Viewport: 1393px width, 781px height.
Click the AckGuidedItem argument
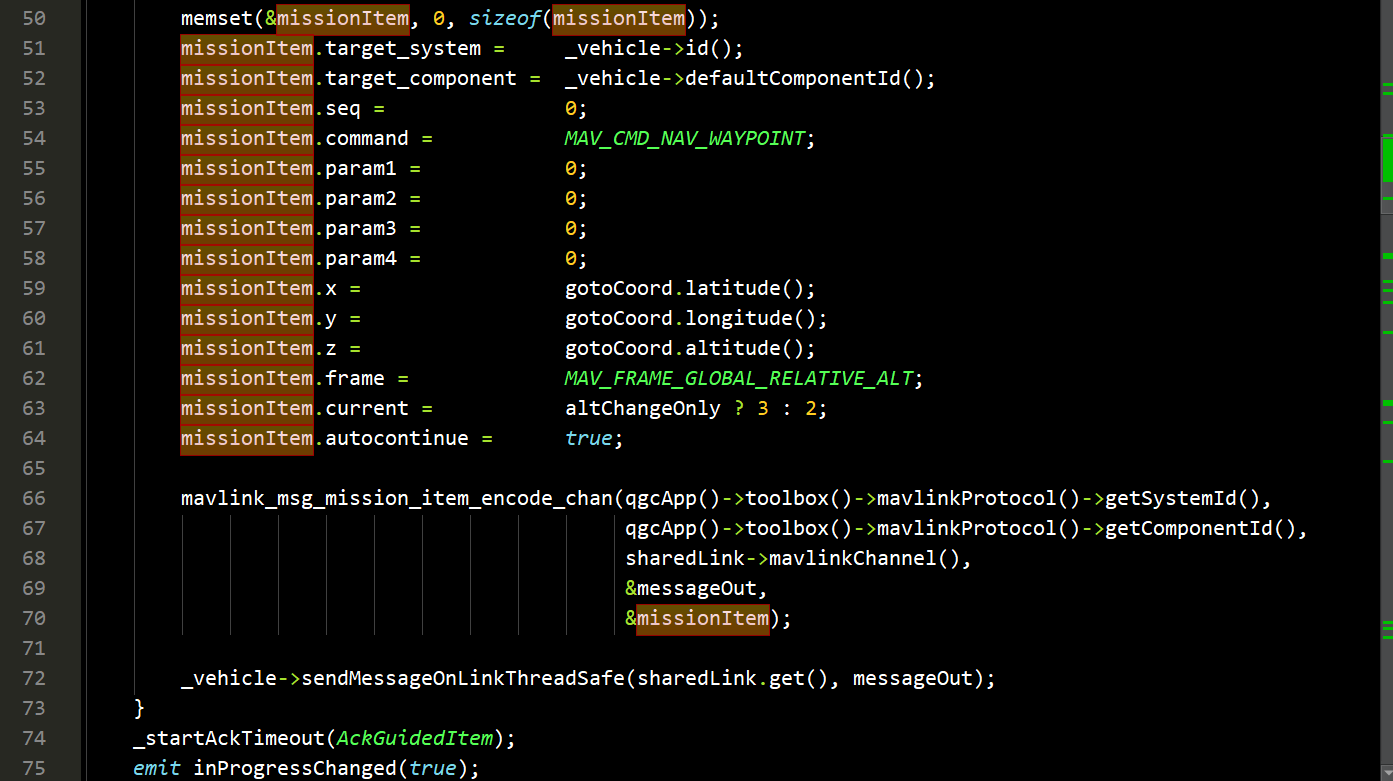tap(415, 738)
